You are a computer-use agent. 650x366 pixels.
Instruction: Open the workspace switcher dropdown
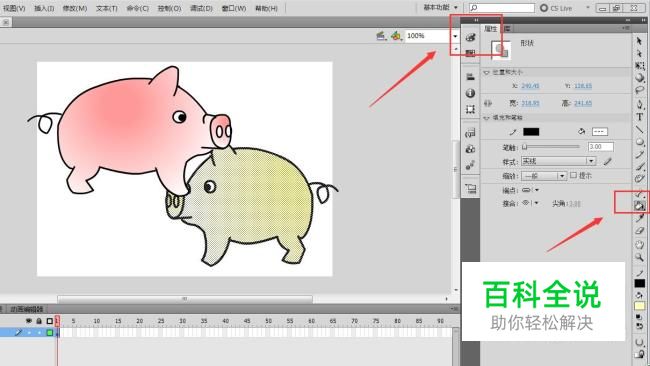coord(440,7)
